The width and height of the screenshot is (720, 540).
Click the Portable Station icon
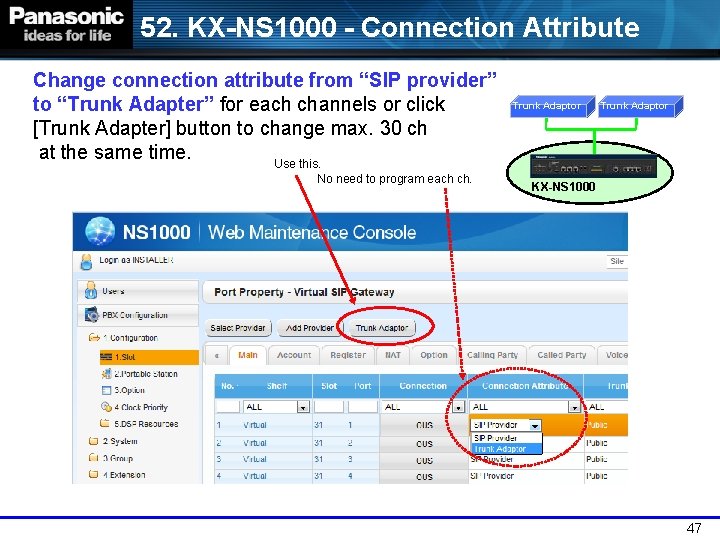tap(106, 373)
